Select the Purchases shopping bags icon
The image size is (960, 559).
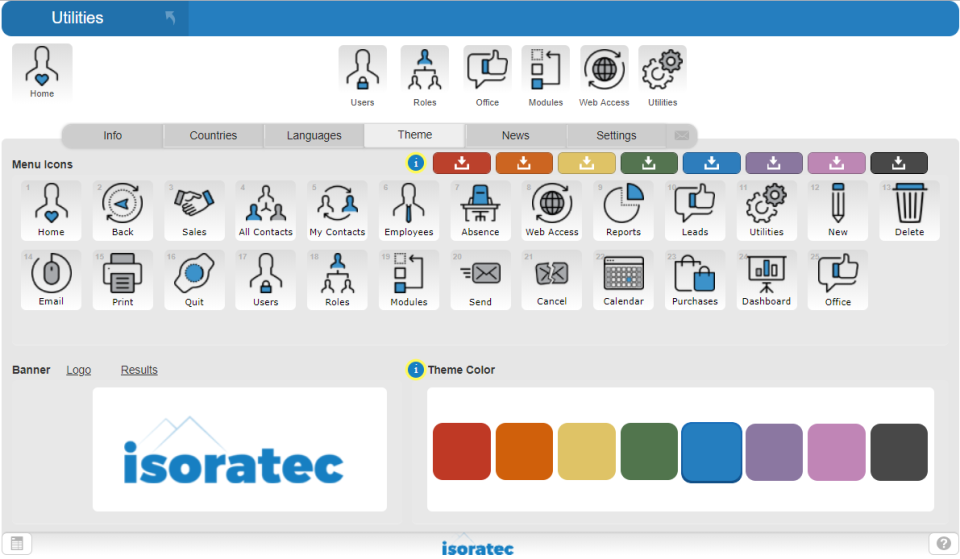click(695, 280)
